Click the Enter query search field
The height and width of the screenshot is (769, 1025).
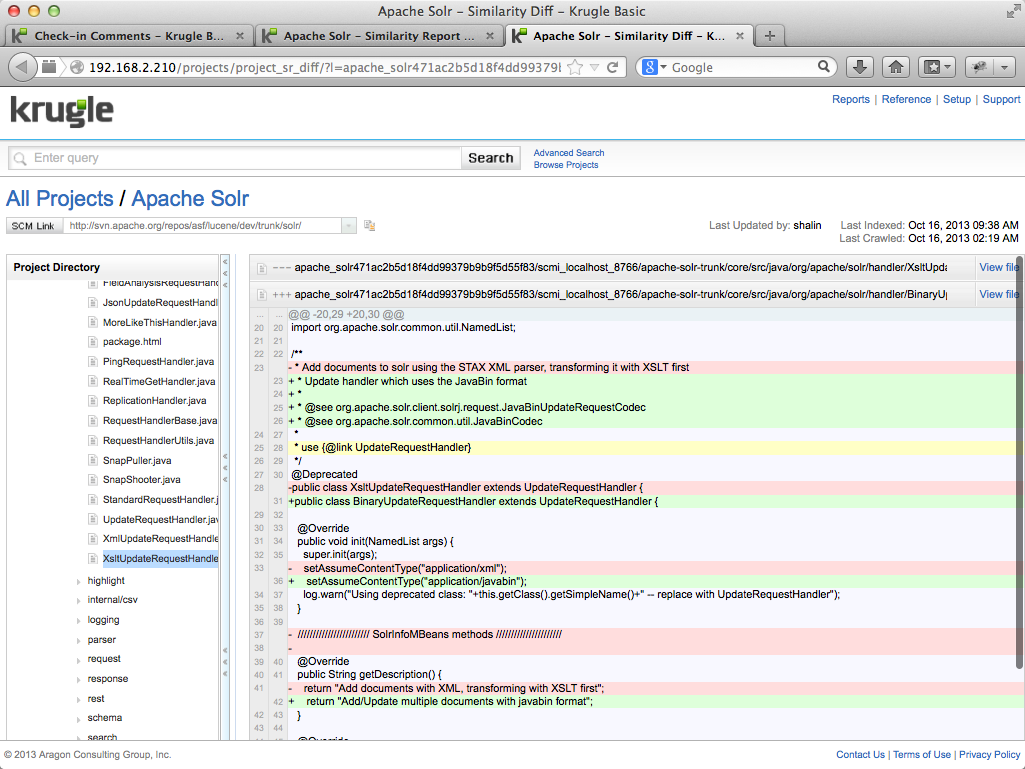tap(235, 158)
